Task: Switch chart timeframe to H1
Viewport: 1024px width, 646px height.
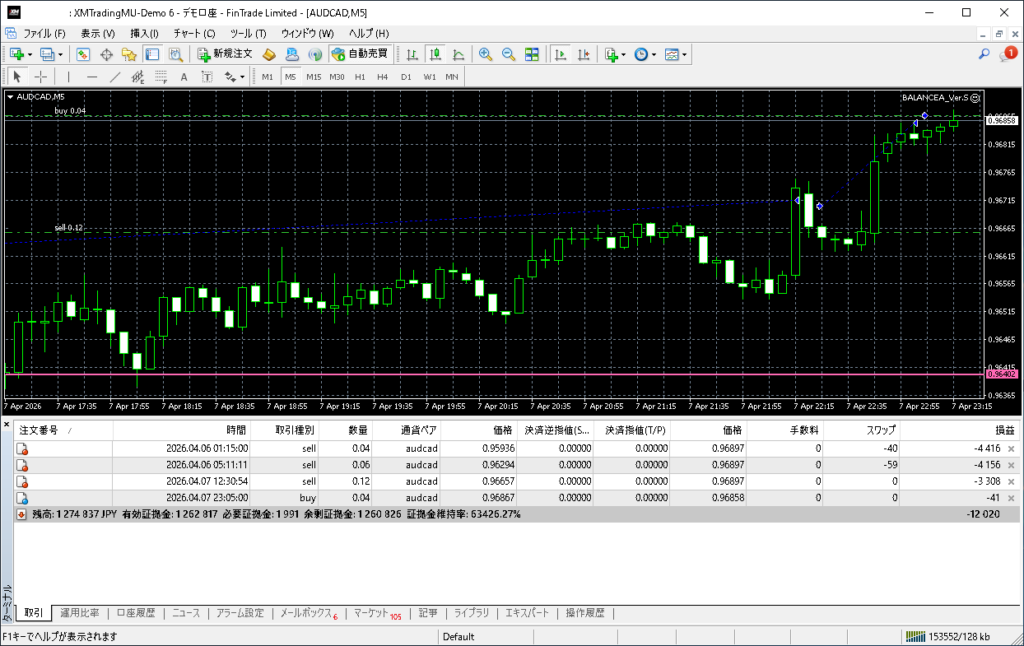Action: click(360, 77)
